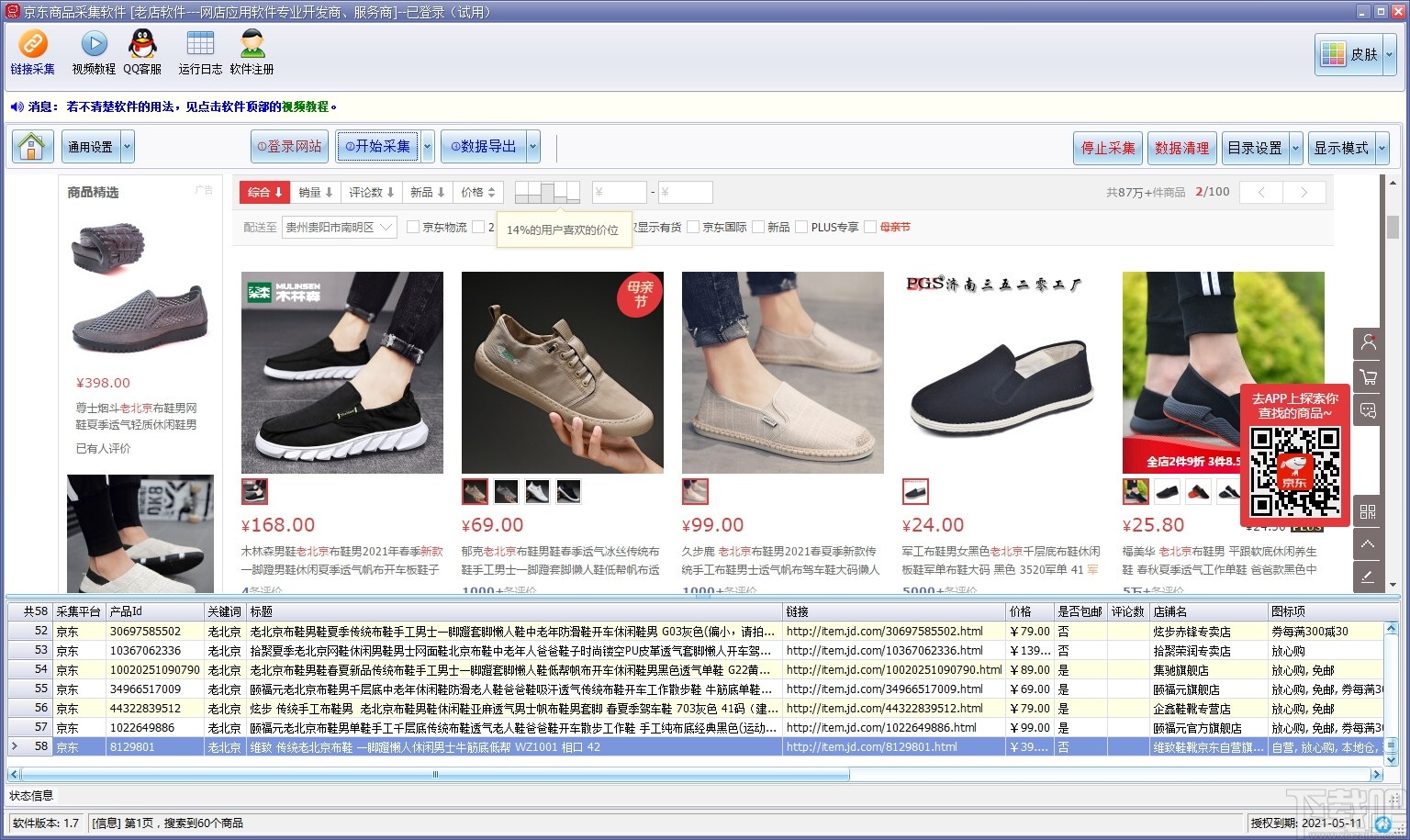Expand the 显示模式 dropdown arrow
Viewport: 1410px width, 840px height.
click(1382, 148)
